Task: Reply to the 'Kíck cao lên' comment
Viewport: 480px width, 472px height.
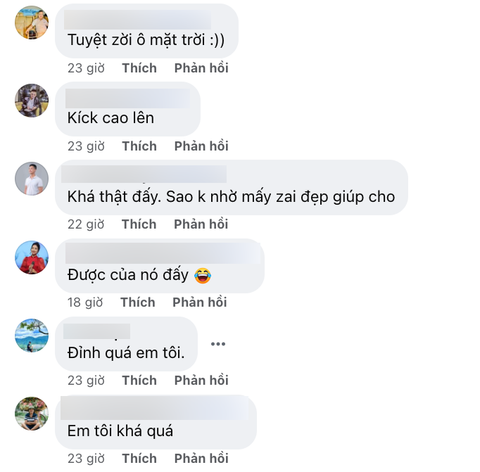Action: (201, 146)
